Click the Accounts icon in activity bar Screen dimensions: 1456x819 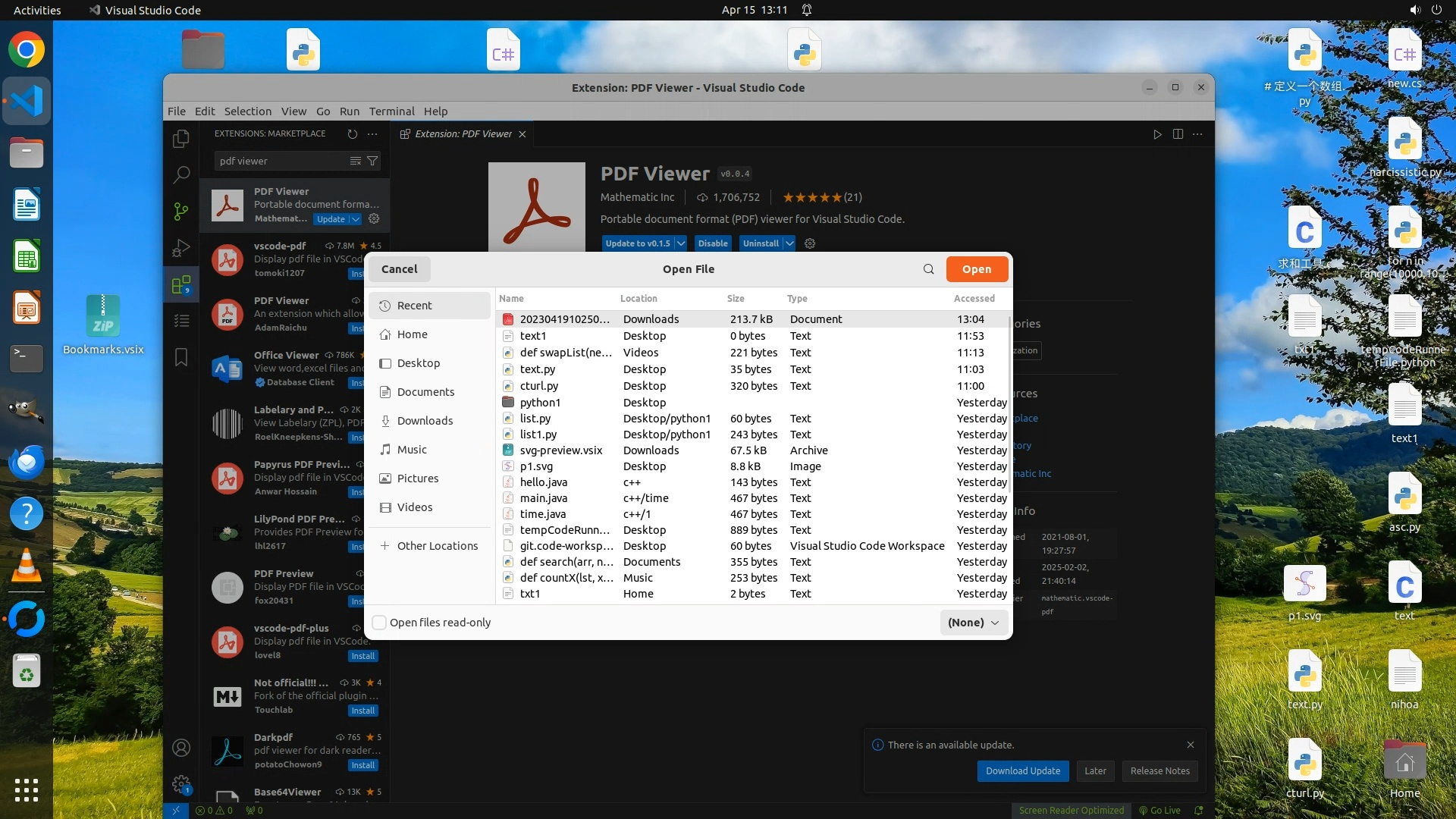pos(180,748)
